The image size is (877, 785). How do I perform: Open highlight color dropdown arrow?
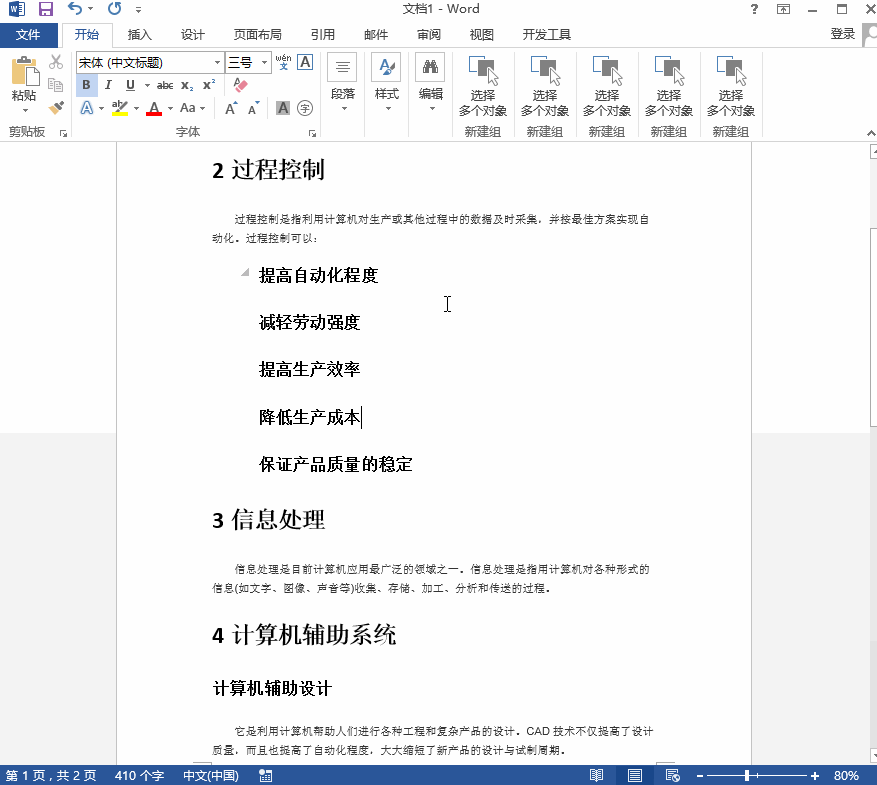click(x=136, y=108)
